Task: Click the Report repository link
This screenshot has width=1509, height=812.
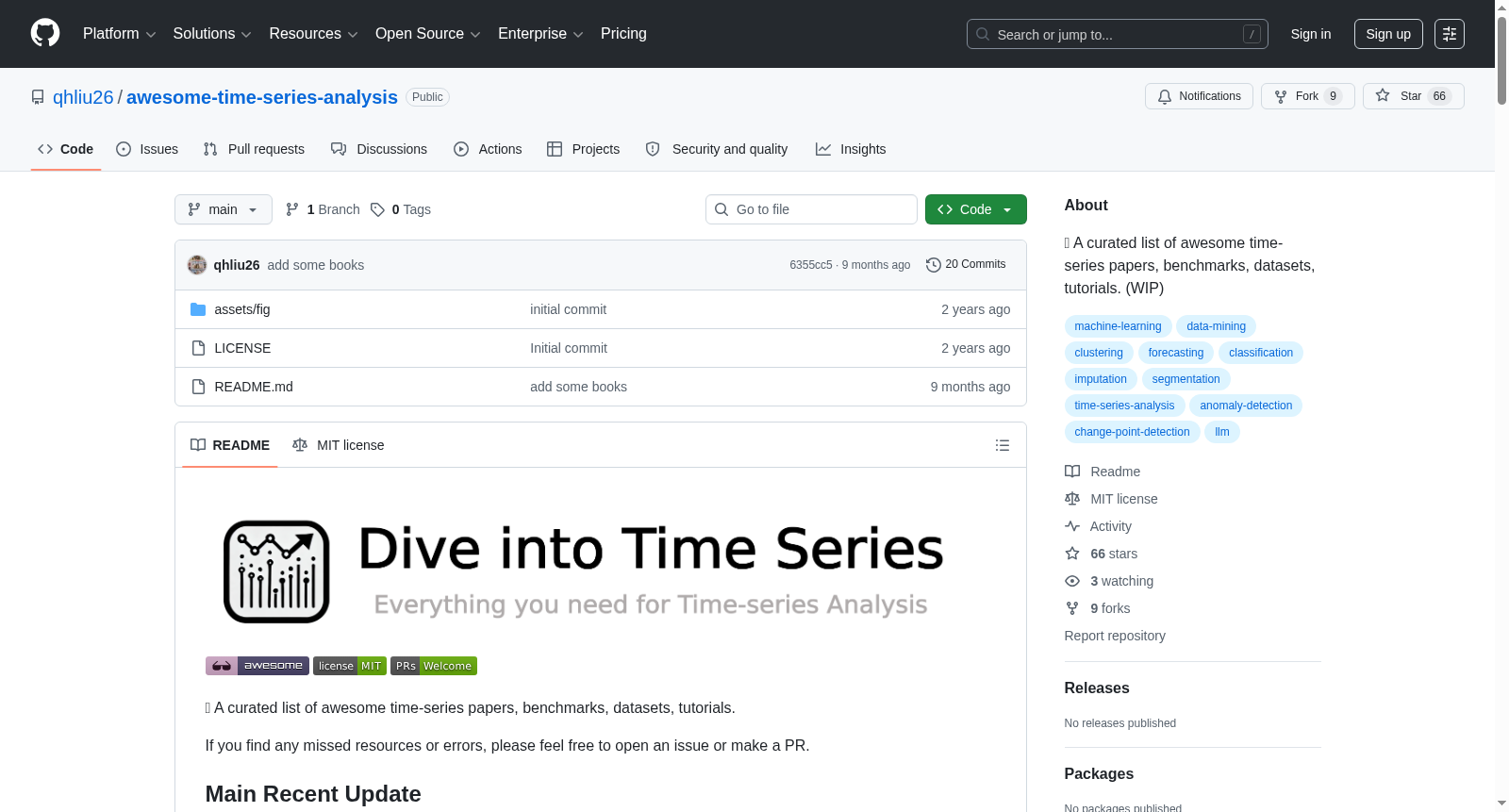Action: tap(1115, 636)
